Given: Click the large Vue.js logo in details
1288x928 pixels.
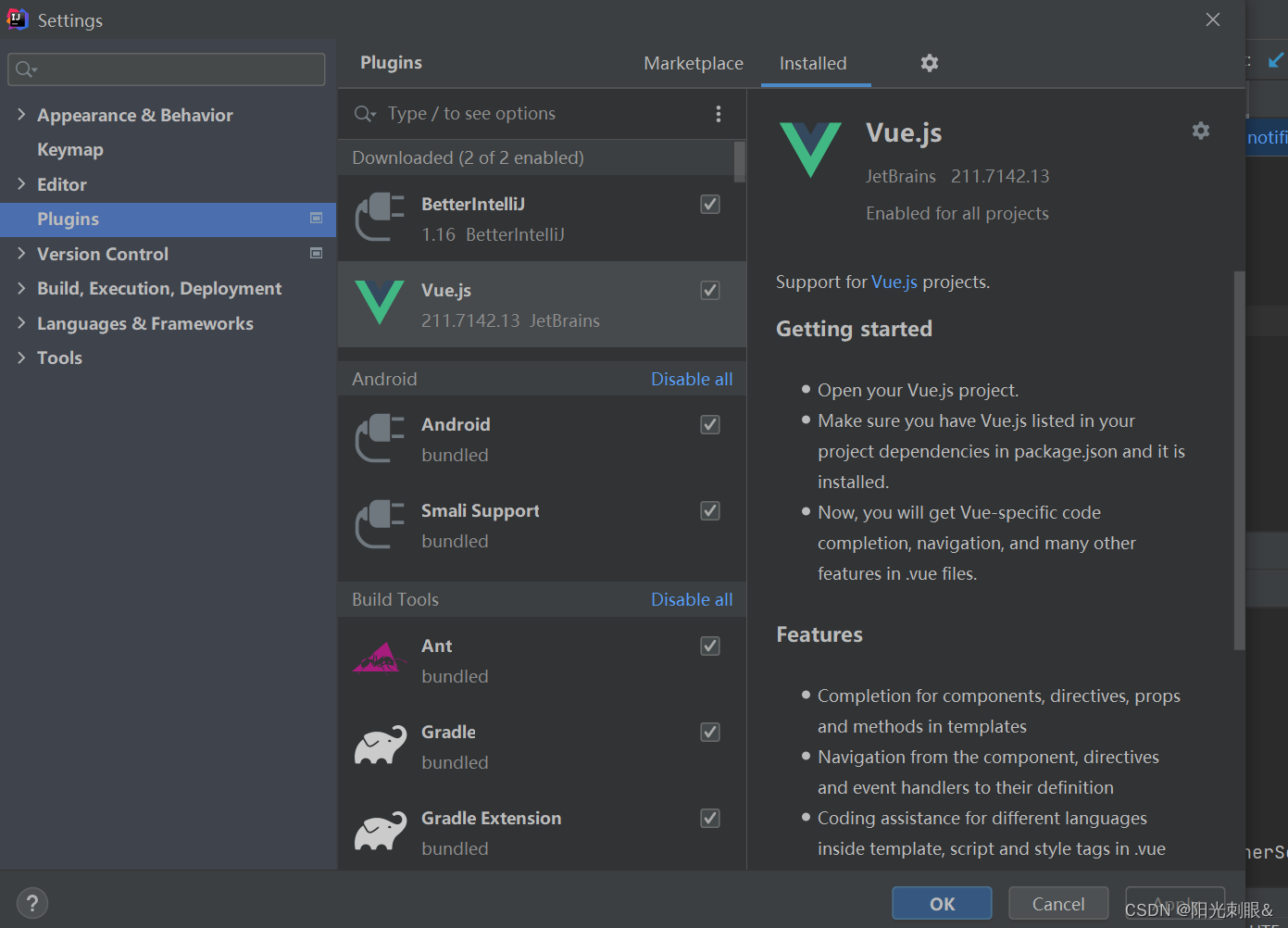Looking at the screenshot, I should pyautogui.click(x=810, y=150).
